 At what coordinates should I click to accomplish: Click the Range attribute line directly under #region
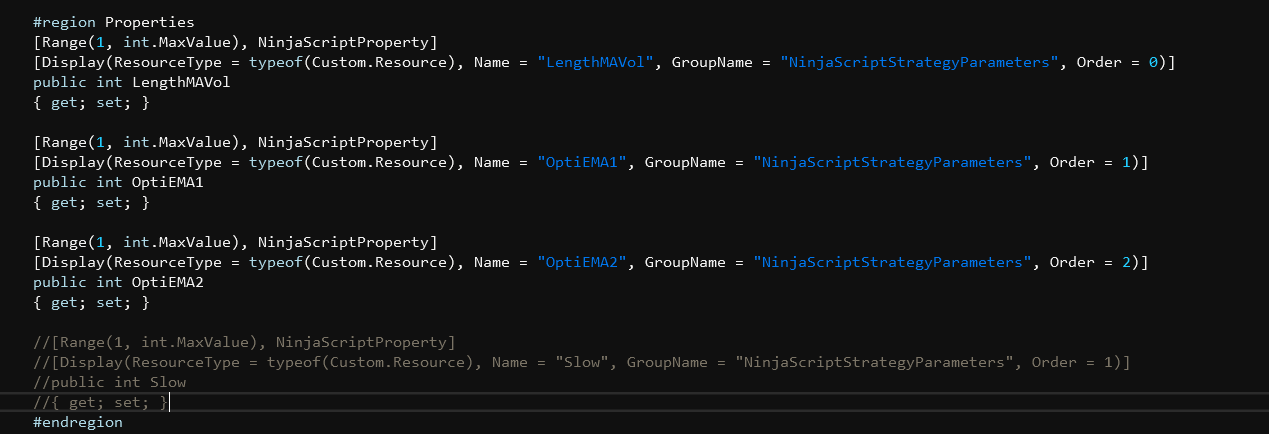pos(235,42)
